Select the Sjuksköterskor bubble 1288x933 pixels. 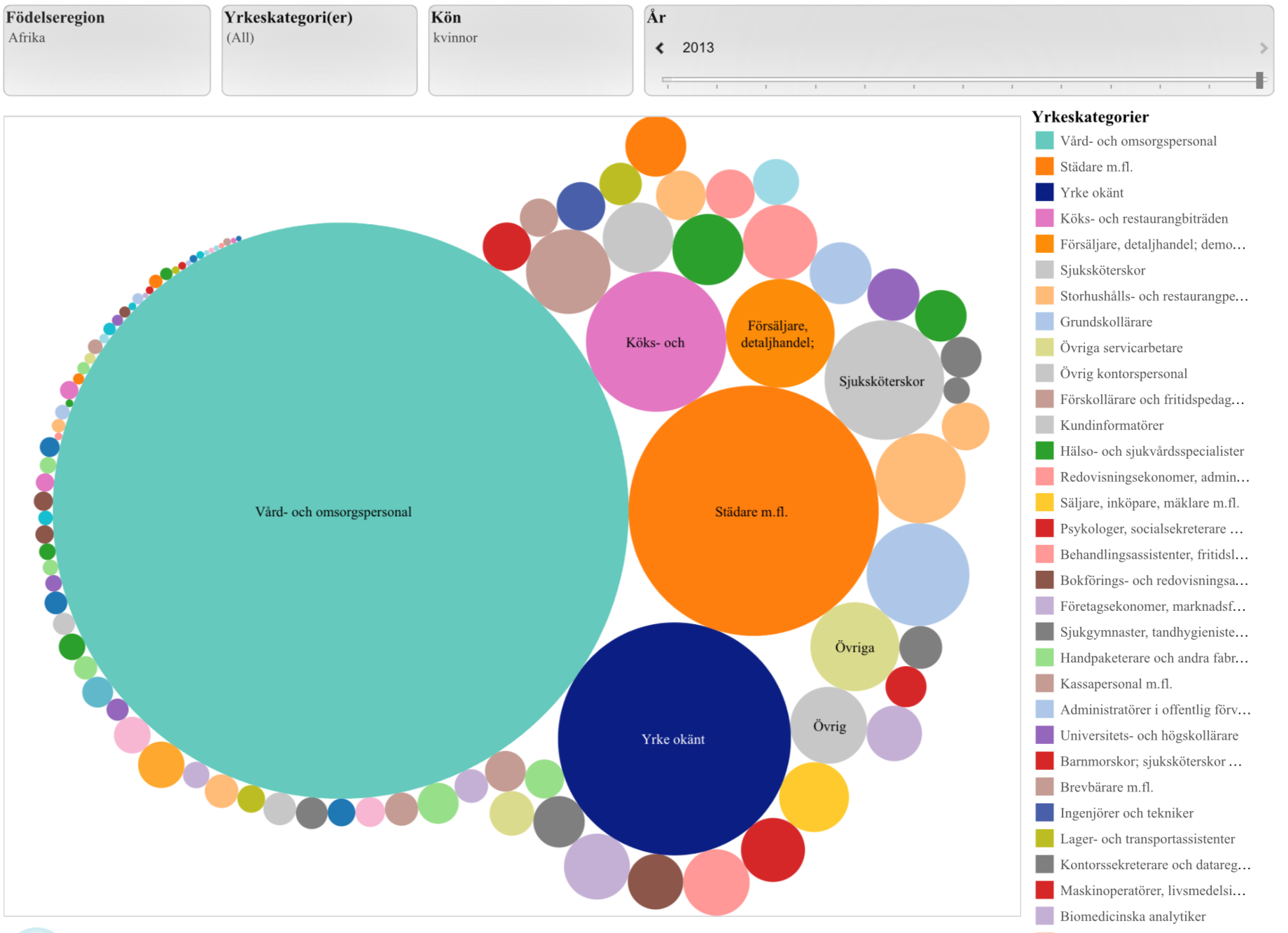tap(884, 380)
